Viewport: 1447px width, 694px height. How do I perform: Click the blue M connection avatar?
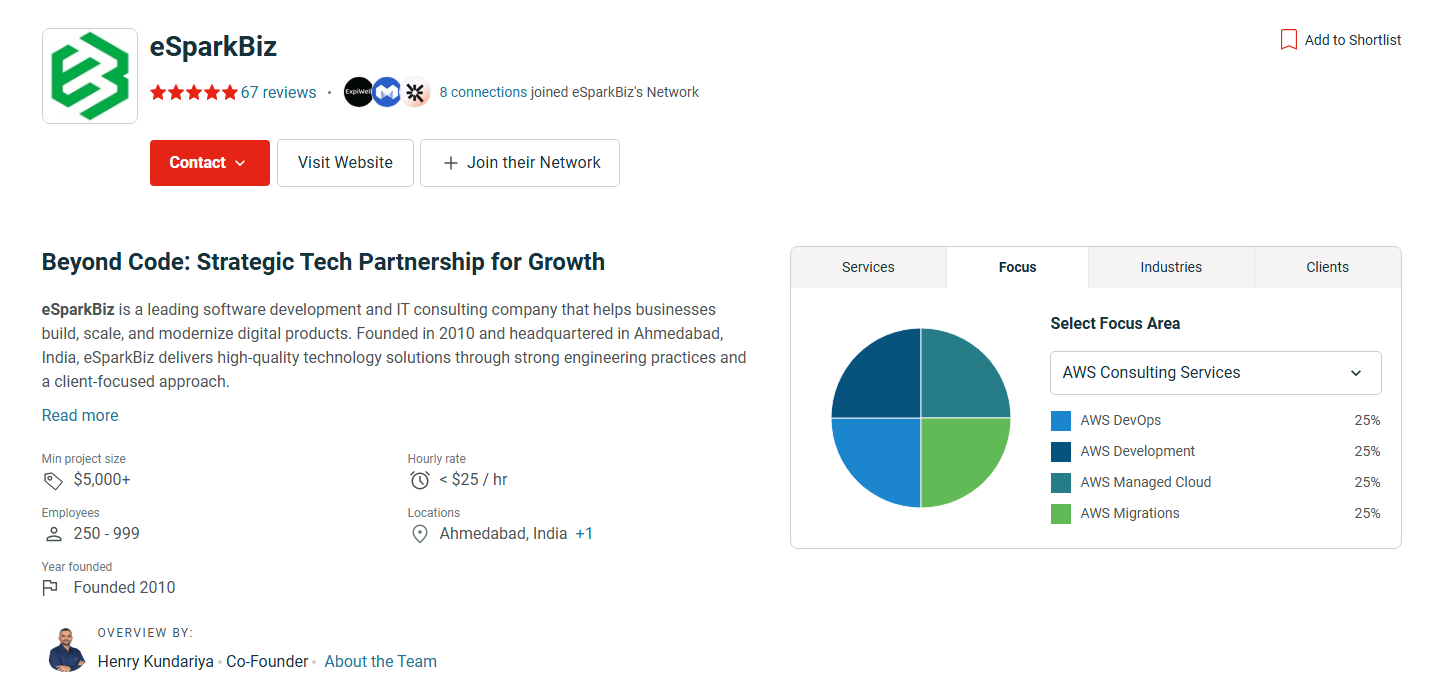[x=387, y=92]
